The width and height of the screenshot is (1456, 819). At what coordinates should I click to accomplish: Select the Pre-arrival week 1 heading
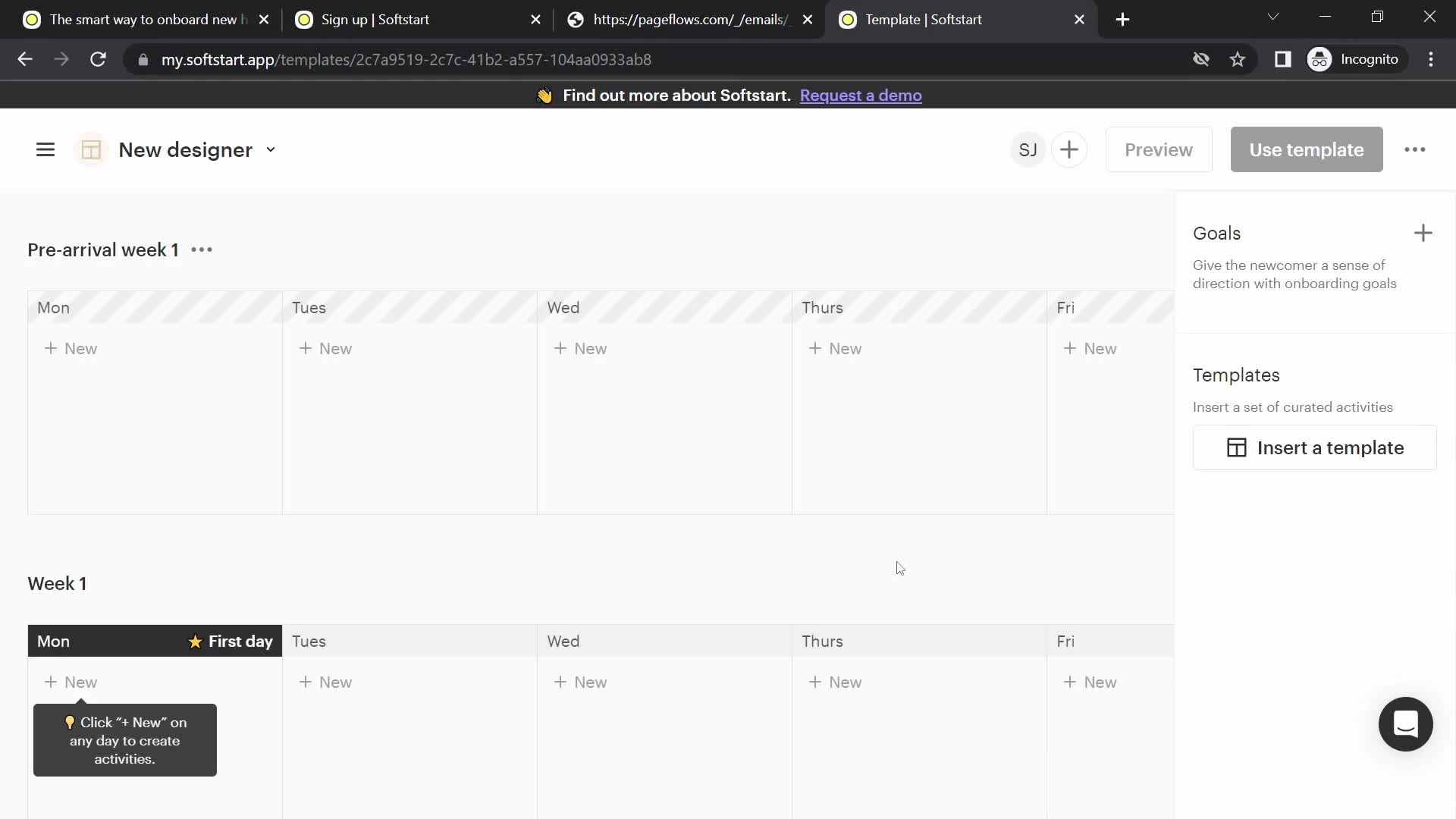click(103, 249)
